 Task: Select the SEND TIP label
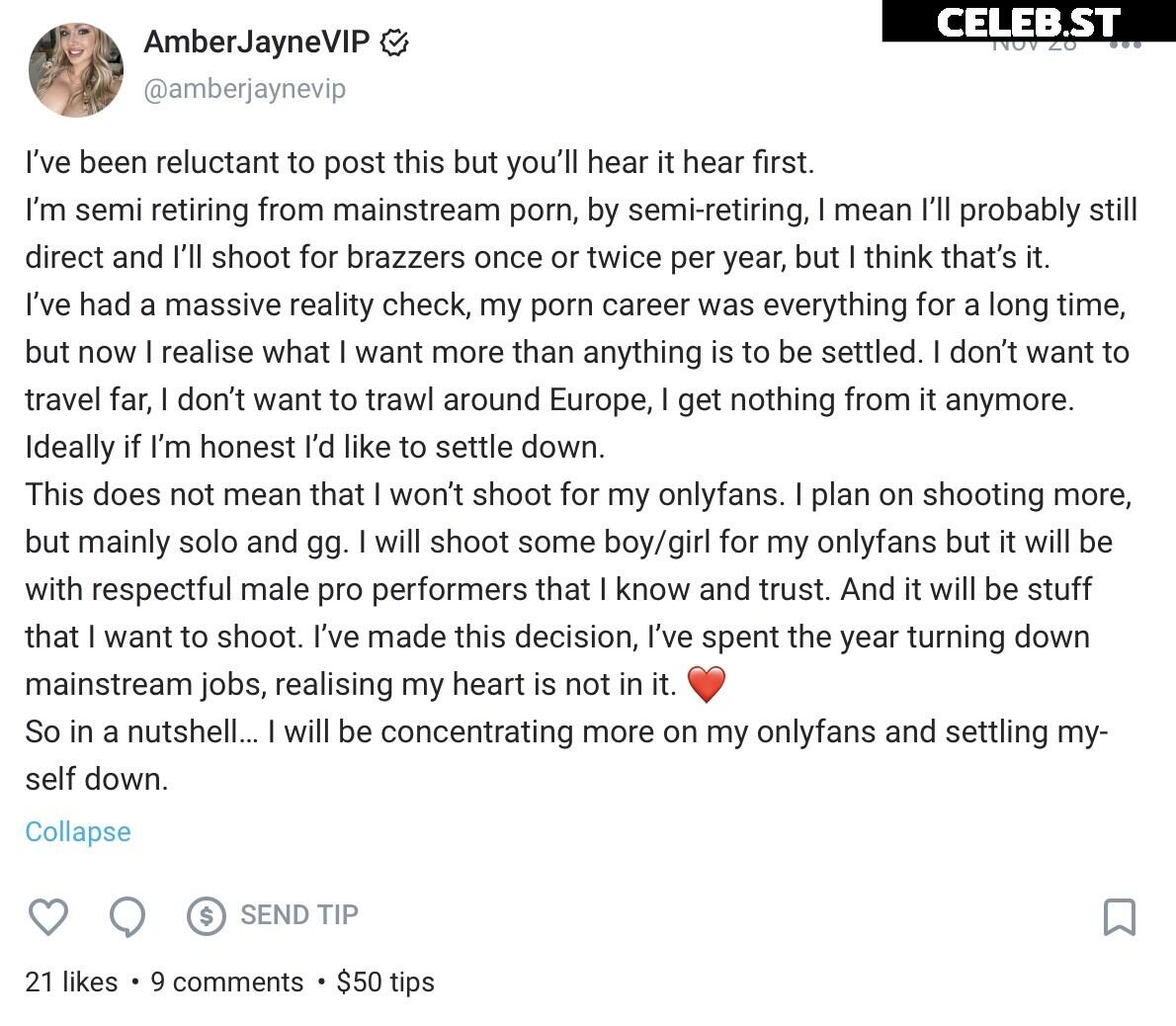coord(299,915)
